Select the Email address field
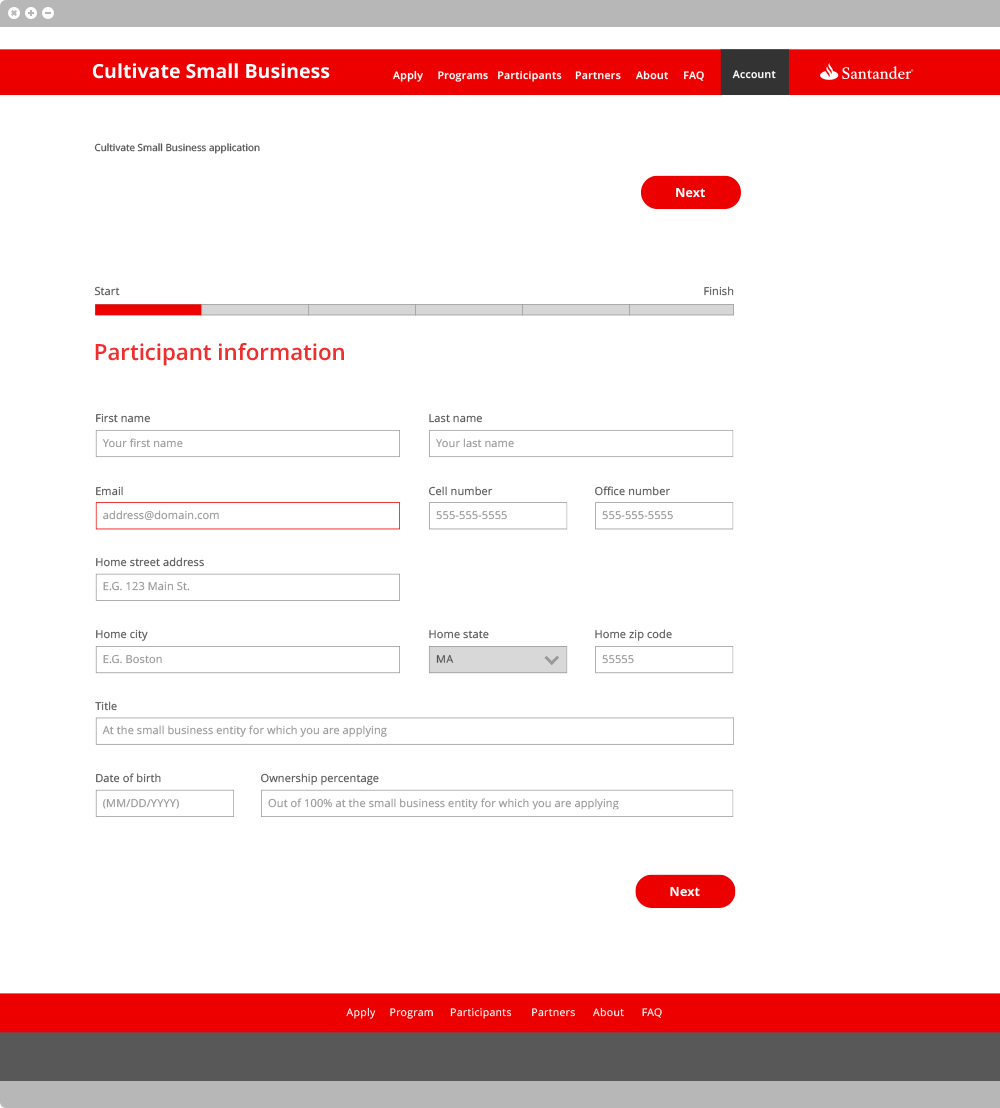The width and height of the screenshot is (1000, 1108). (x=247, y=515)
